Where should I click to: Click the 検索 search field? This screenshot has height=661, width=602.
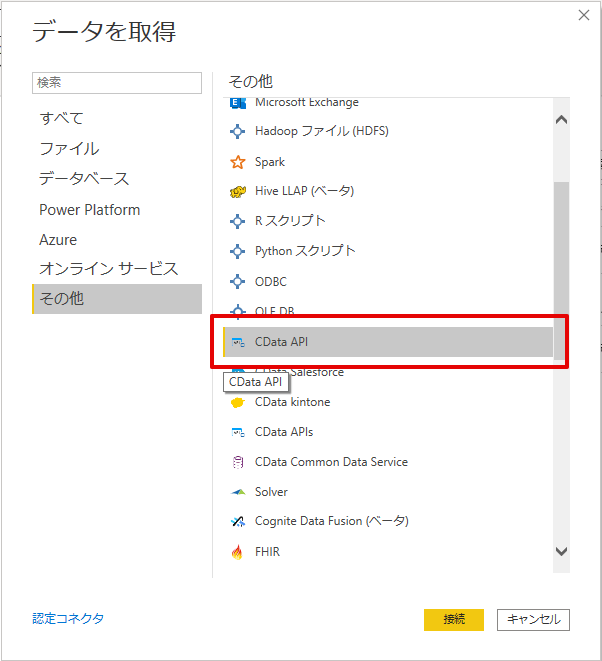point(117,83)
